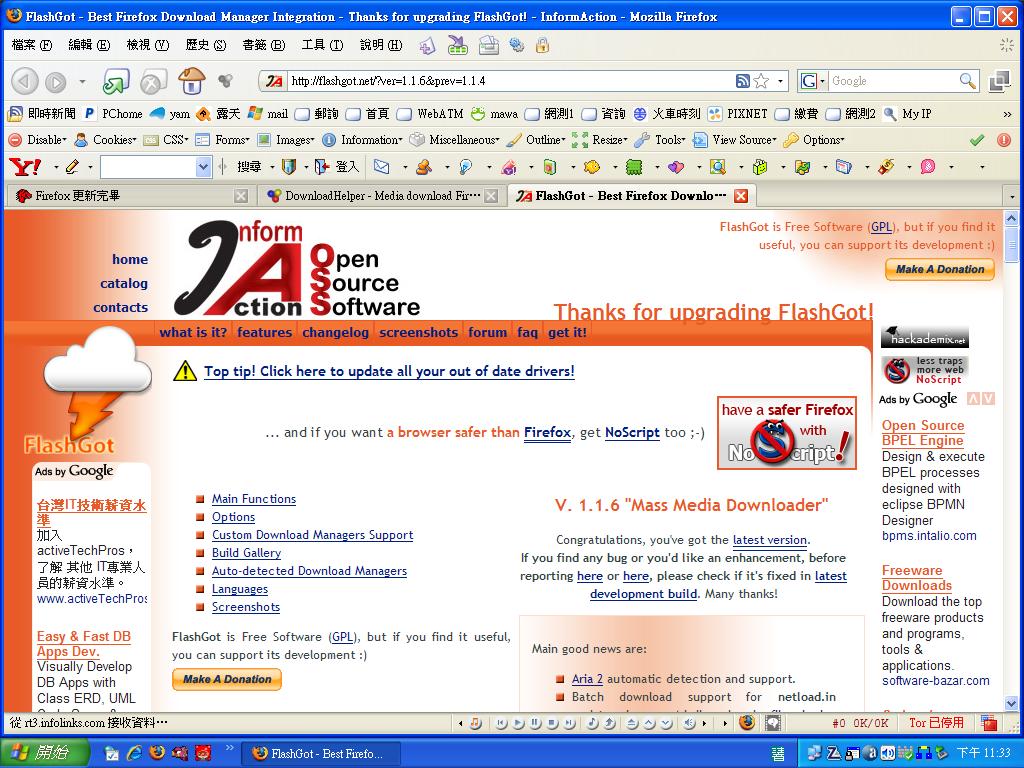Click the Yahoo! logo on the Yahoo toolbar
This screenshot has height=768, width=1024.
(x=24, y=167)
